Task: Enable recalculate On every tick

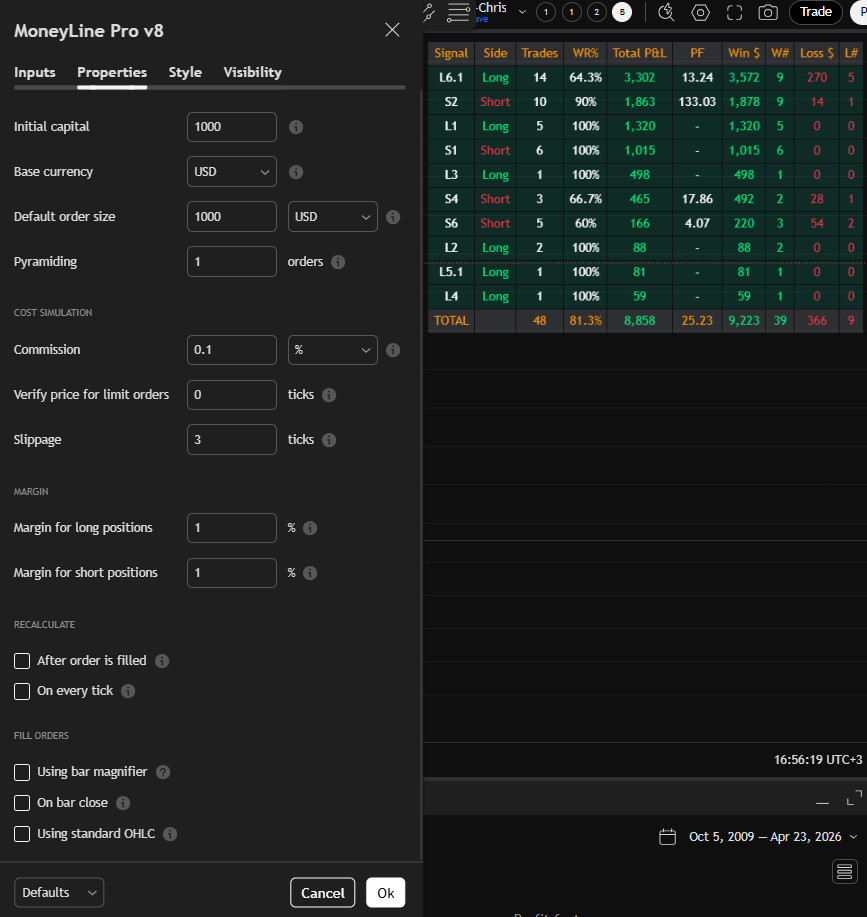Action: click(22, 691)
